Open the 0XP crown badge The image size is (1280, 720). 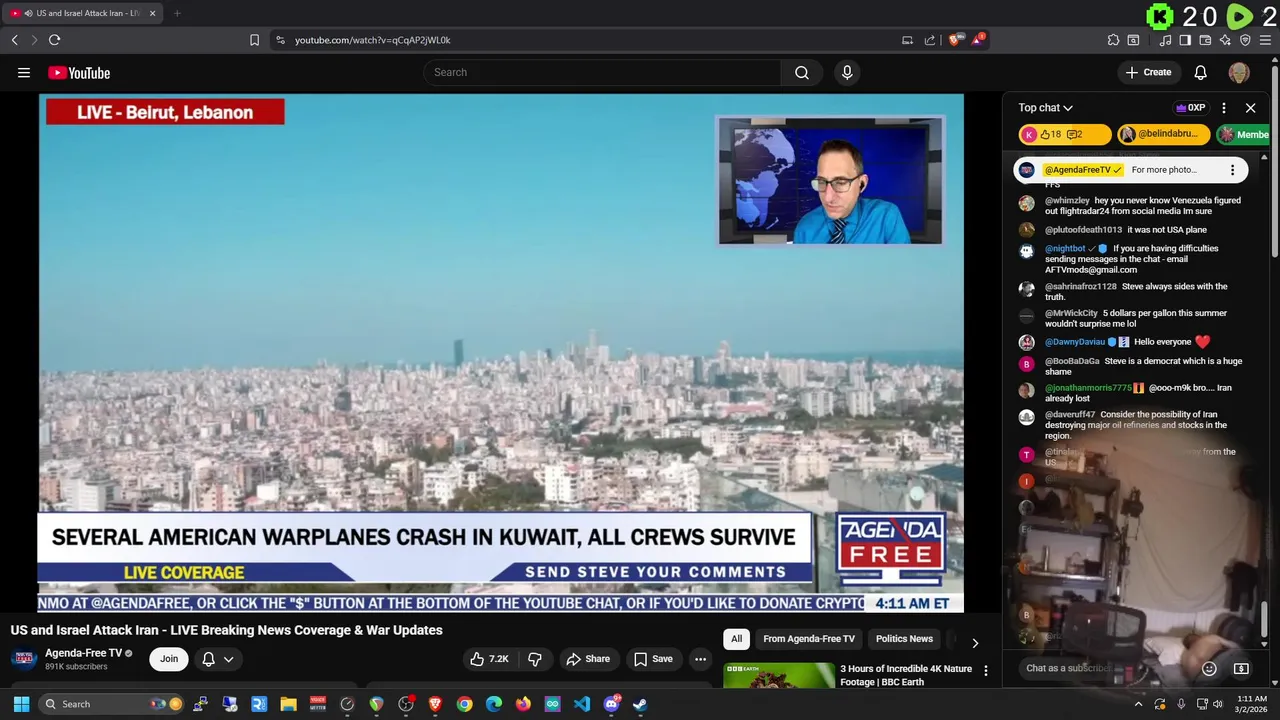1190,108
